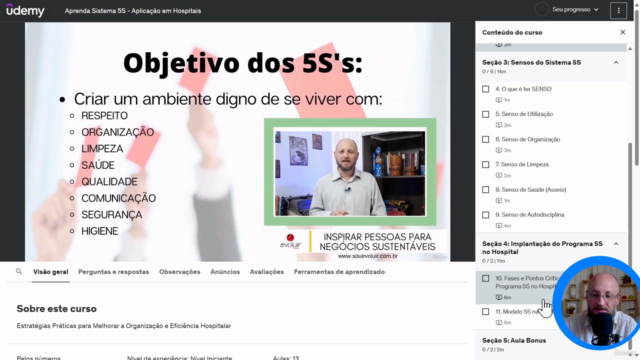Open lecture 8. Senso de Saúde (Asseio)
The height and width of the screenshot is (360, 640).
tap(531, 190)
